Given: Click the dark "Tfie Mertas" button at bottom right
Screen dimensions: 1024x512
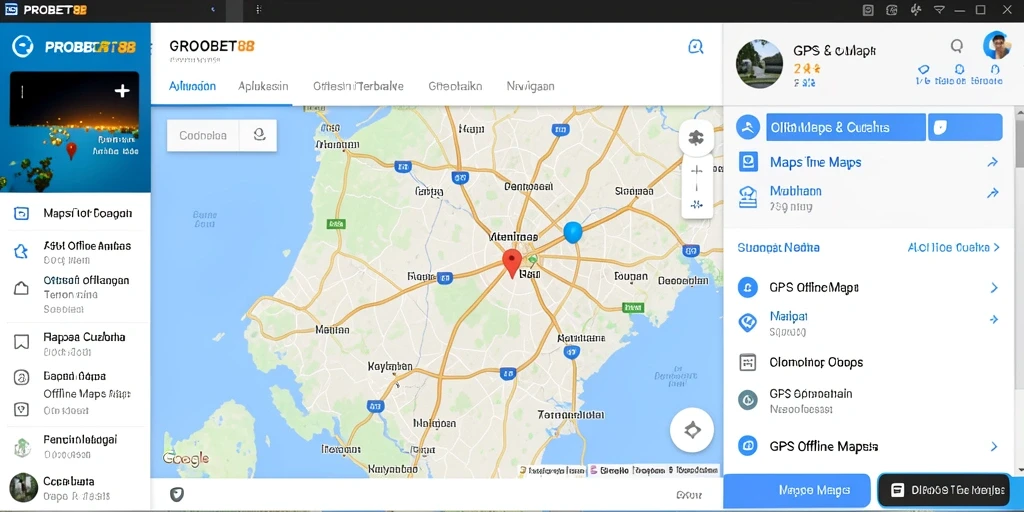Looking at the screenshot, I should click(944, 490).
